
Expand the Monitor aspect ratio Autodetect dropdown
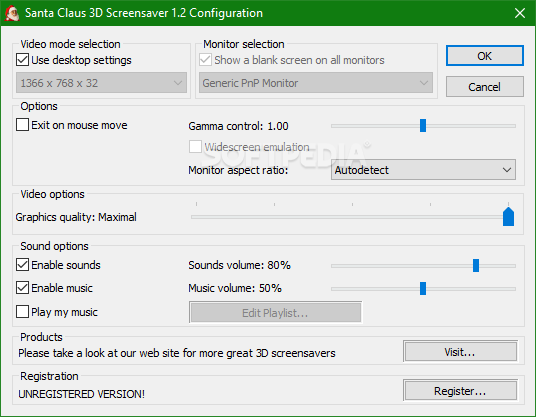[423, 170]
